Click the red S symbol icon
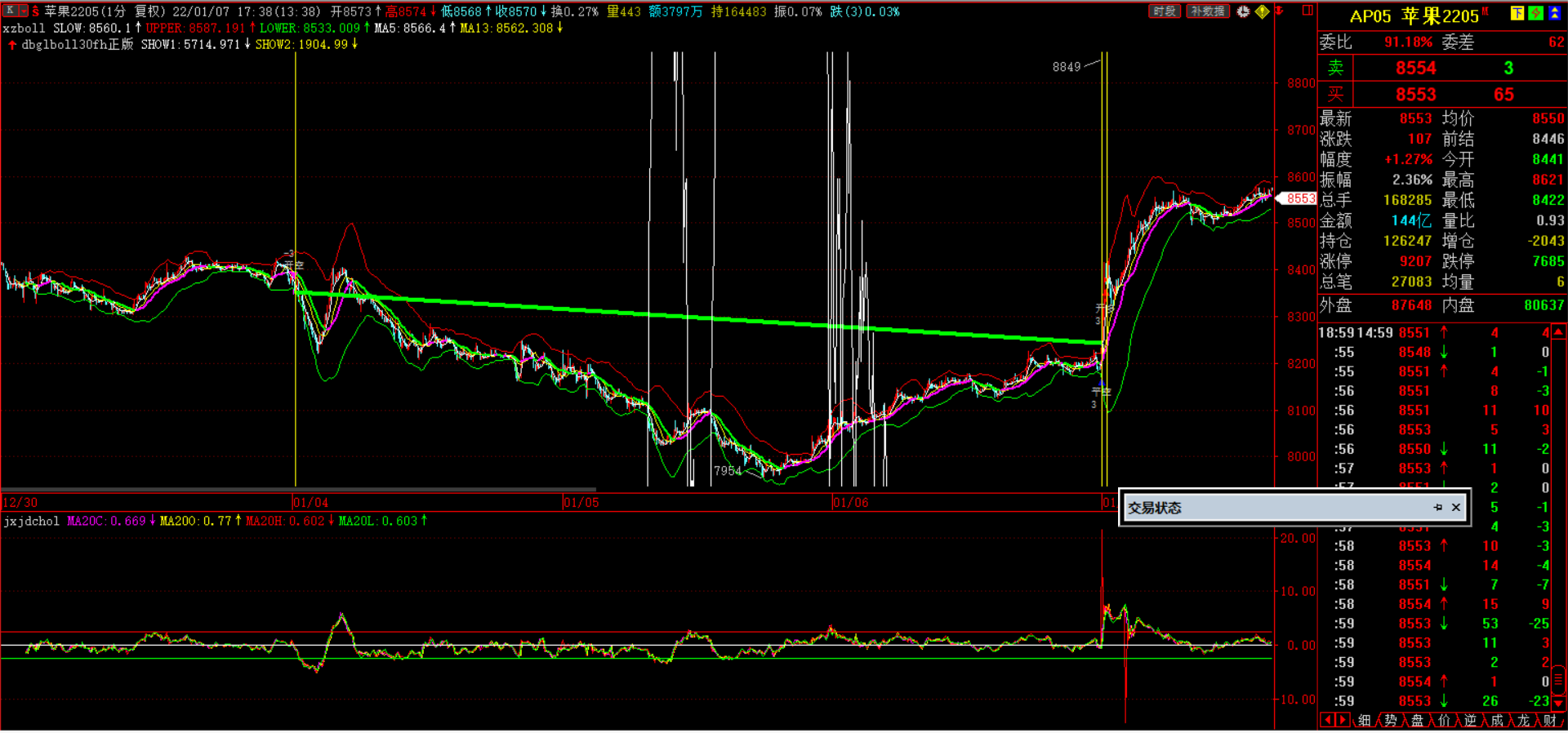The width and height of the screenshot is (1568, 733). coord(36,11)
